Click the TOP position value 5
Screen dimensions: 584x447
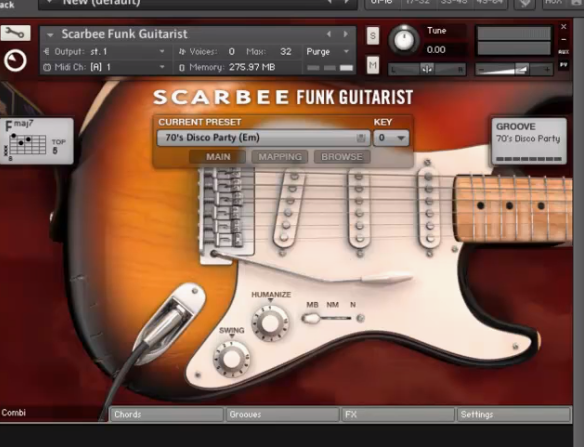coord(55,150)
